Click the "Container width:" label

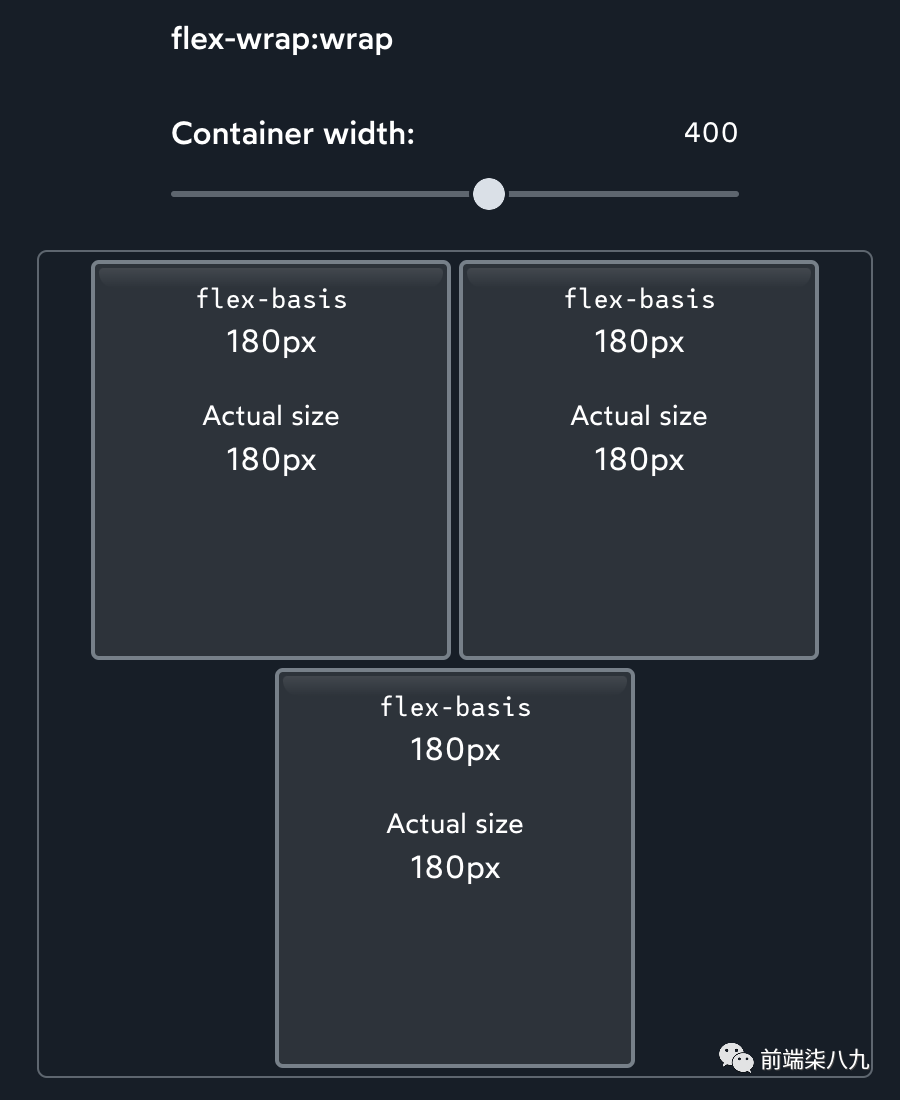(x=293, y=133)
